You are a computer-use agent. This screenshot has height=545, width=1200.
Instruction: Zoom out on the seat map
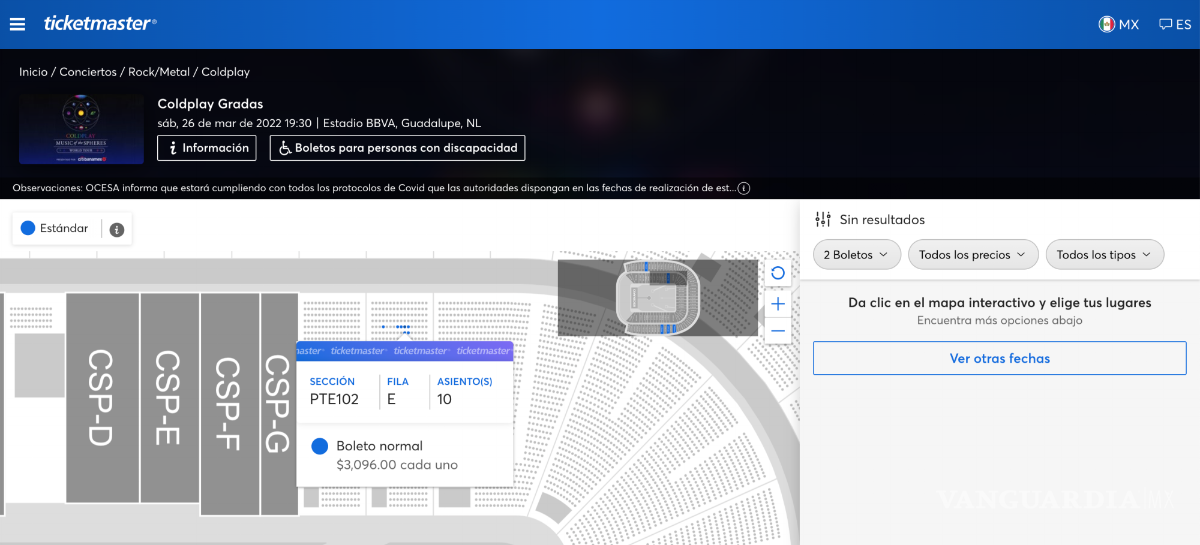(x=778, y=330)
